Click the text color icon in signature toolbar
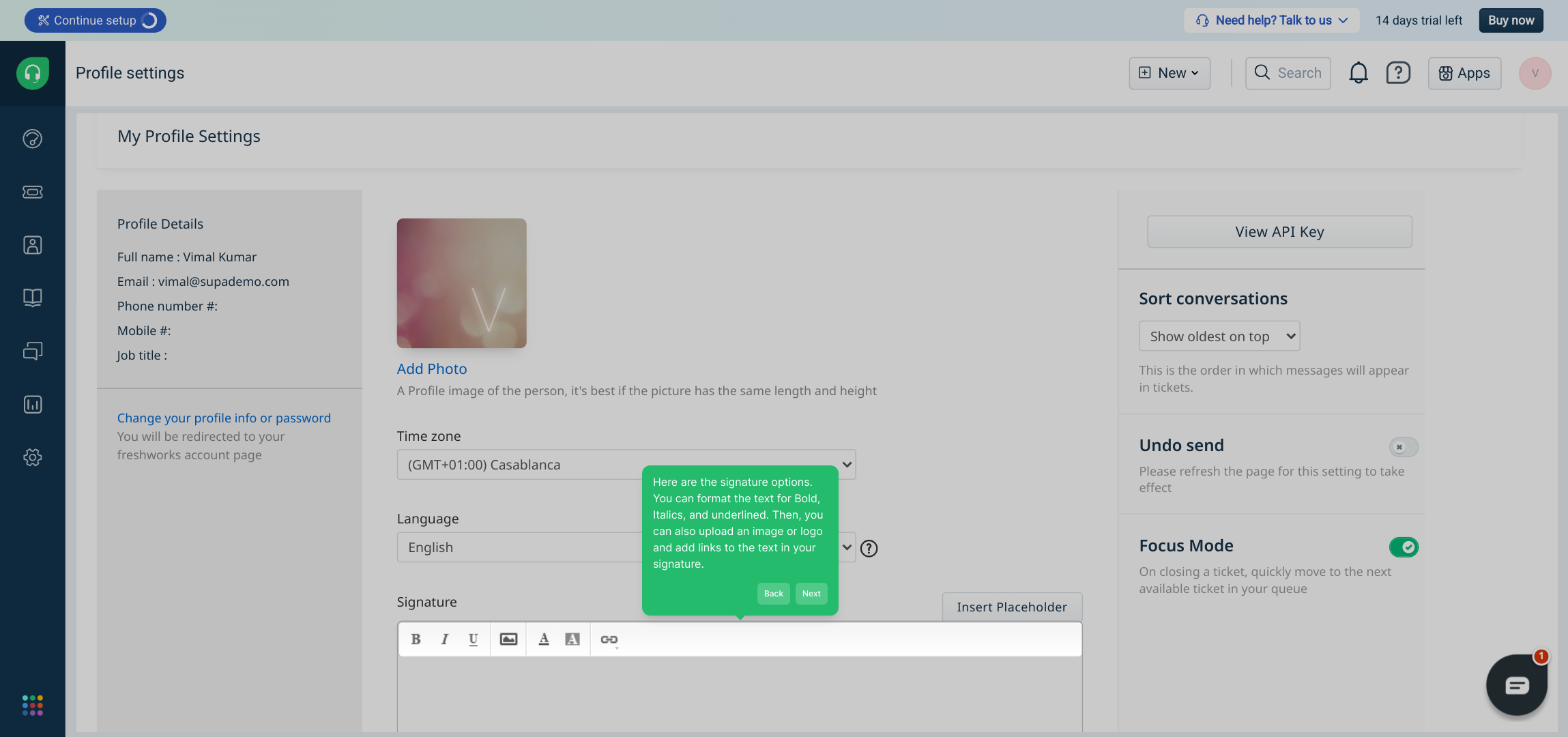The height and width of the screenshot is (737, 1568). click(x=544, y=639)
